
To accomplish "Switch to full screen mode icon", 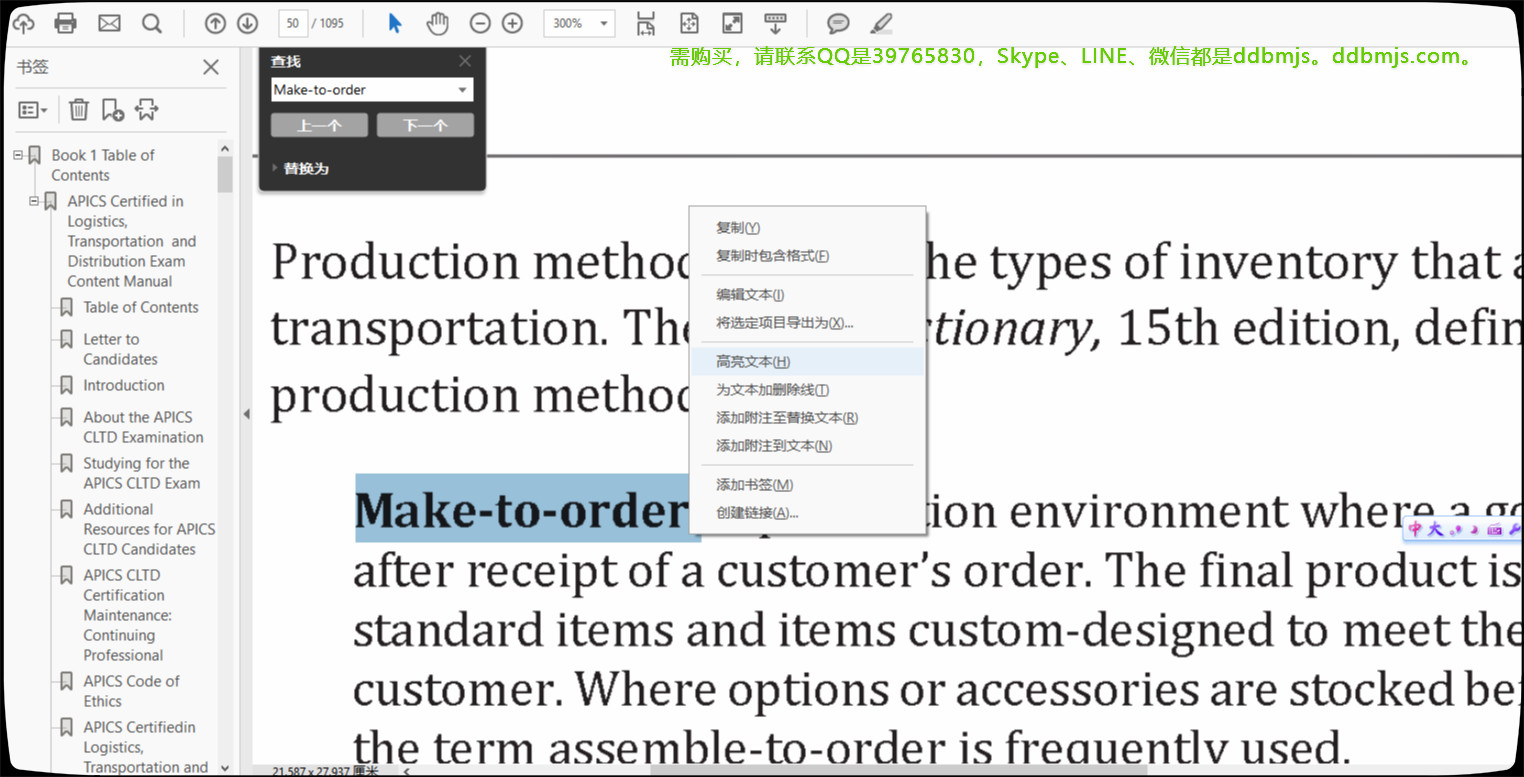I will [x=732, y=23].
